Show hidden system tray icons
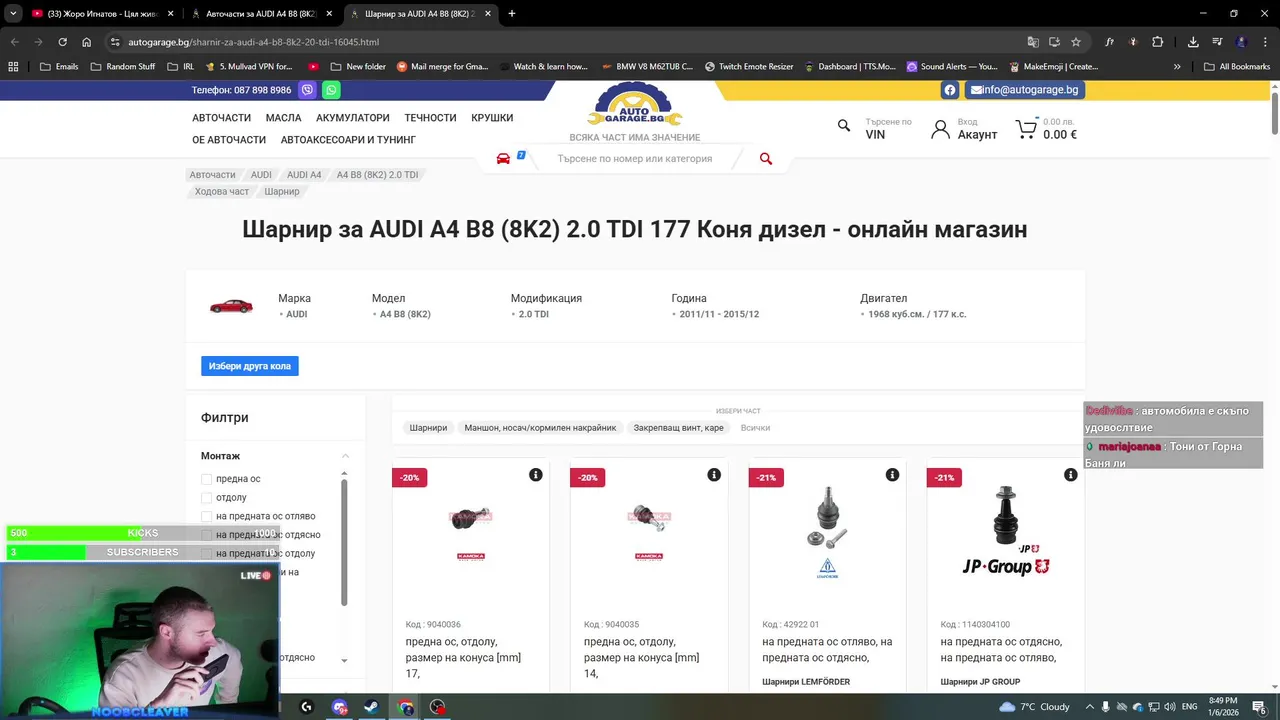This screenshot has width=1280, height=720. coord(1090,707)
